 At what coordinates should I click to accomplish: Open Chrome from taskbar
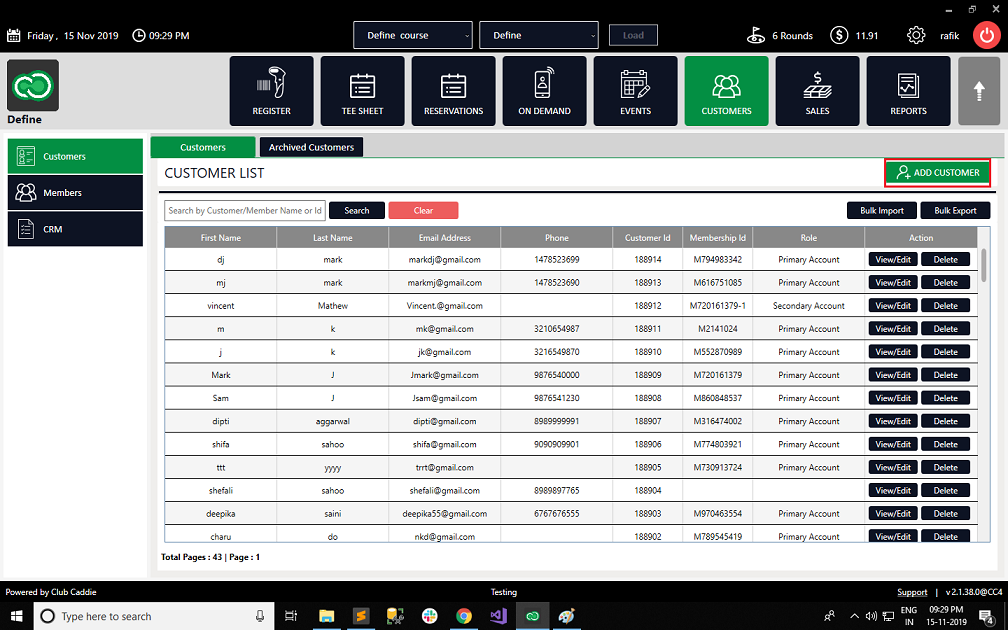tap(464, 616)
